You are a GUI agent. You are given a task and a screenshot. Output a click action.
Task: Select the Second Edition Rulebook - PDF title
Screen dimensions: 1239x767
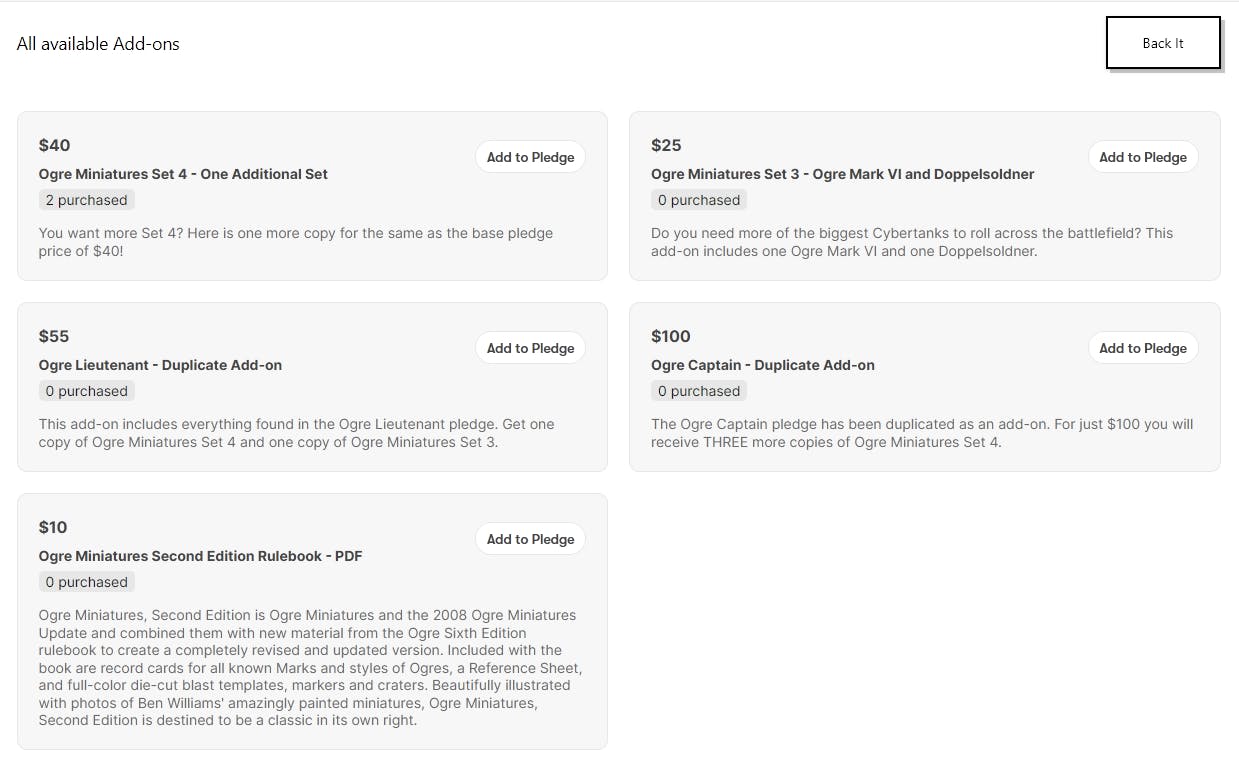pyautogui.click(x=200, y=556)
